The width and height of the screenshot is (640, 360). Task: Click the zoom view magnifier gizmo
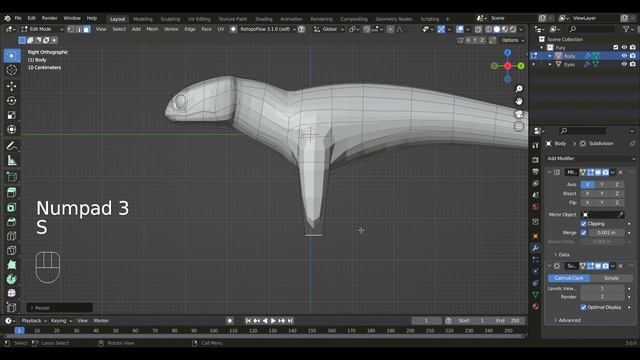519,89
